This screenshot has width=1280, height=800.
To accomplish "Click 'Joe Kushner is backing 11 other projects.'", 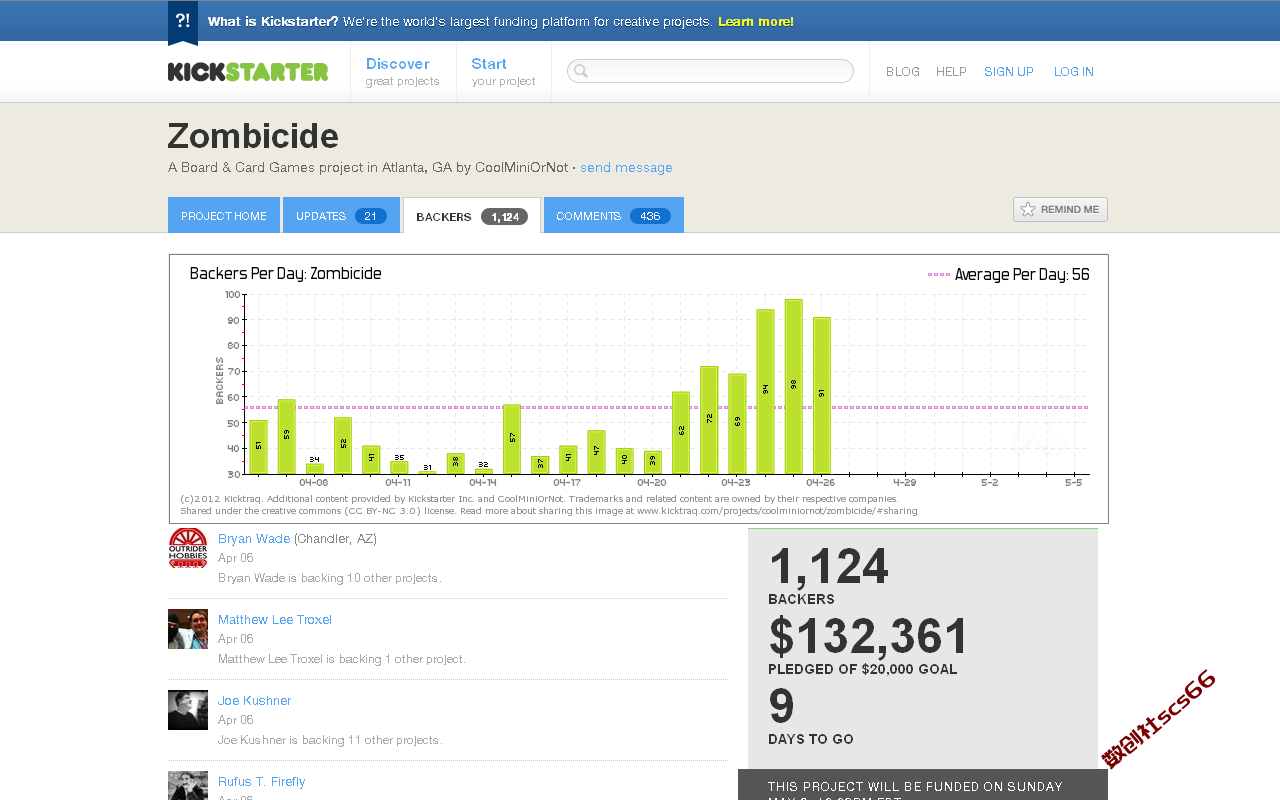I will tap(330, 740).
